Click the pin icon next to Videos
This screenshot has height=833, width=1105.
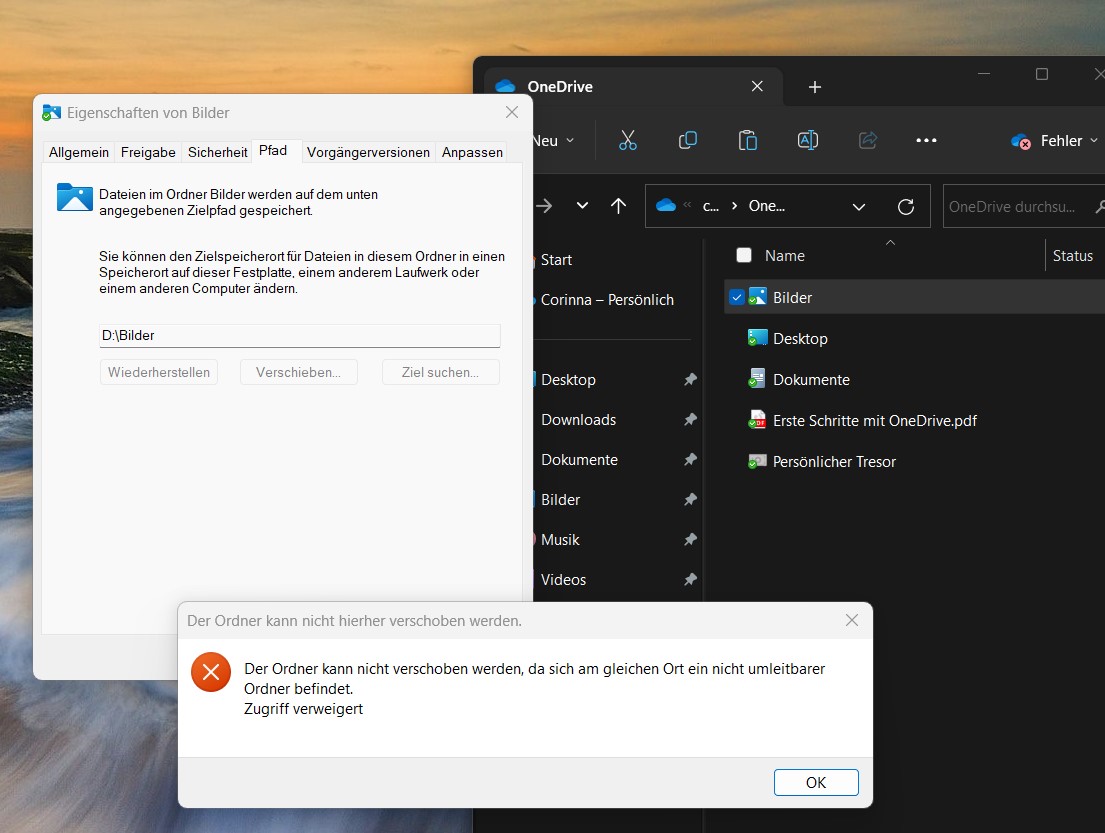point(690,579)
